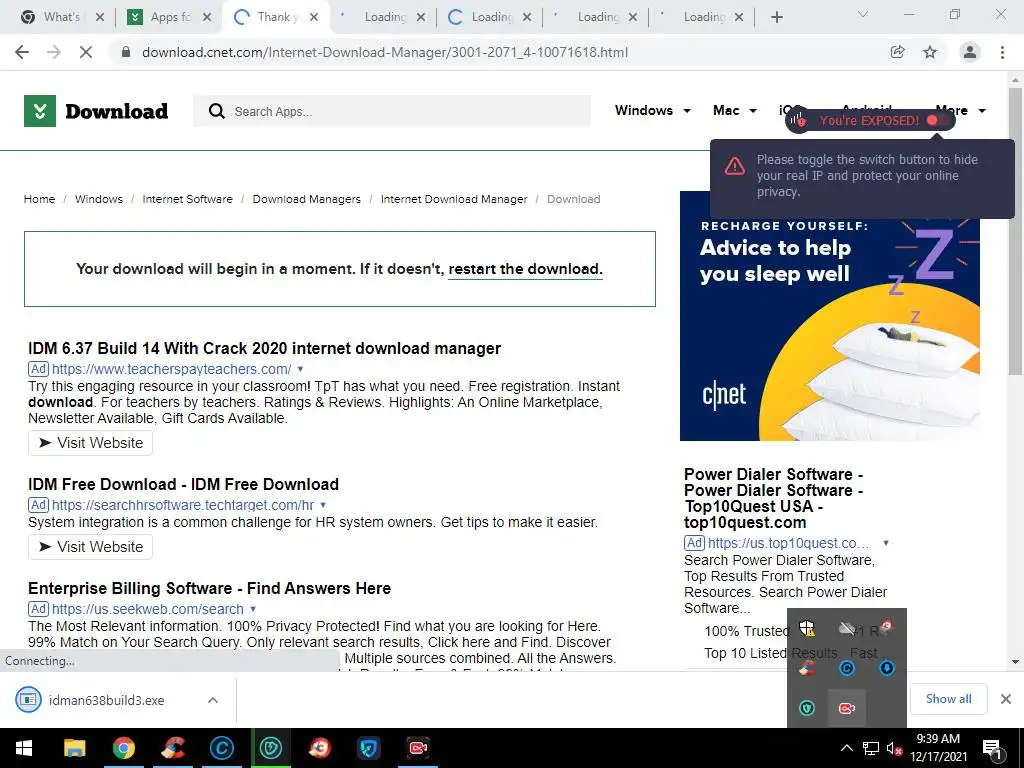Open the notification center icon
1024x768 pixels.
(993, 749)
